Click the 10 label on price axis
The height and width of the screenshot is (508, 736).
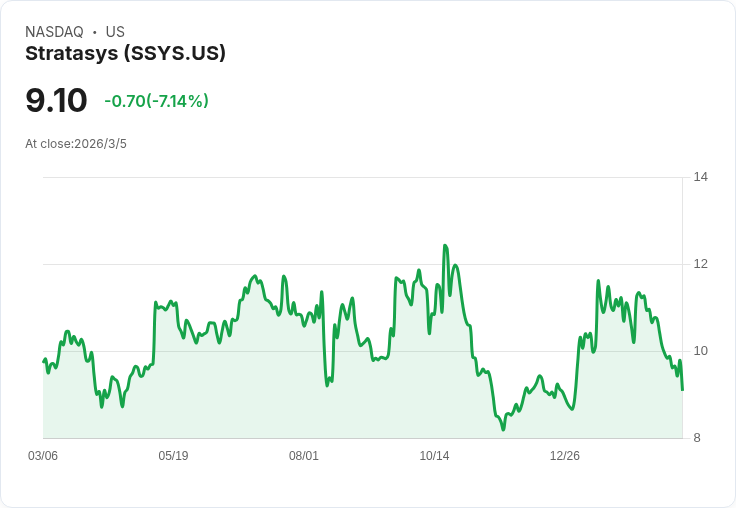[x=701, y=351]
